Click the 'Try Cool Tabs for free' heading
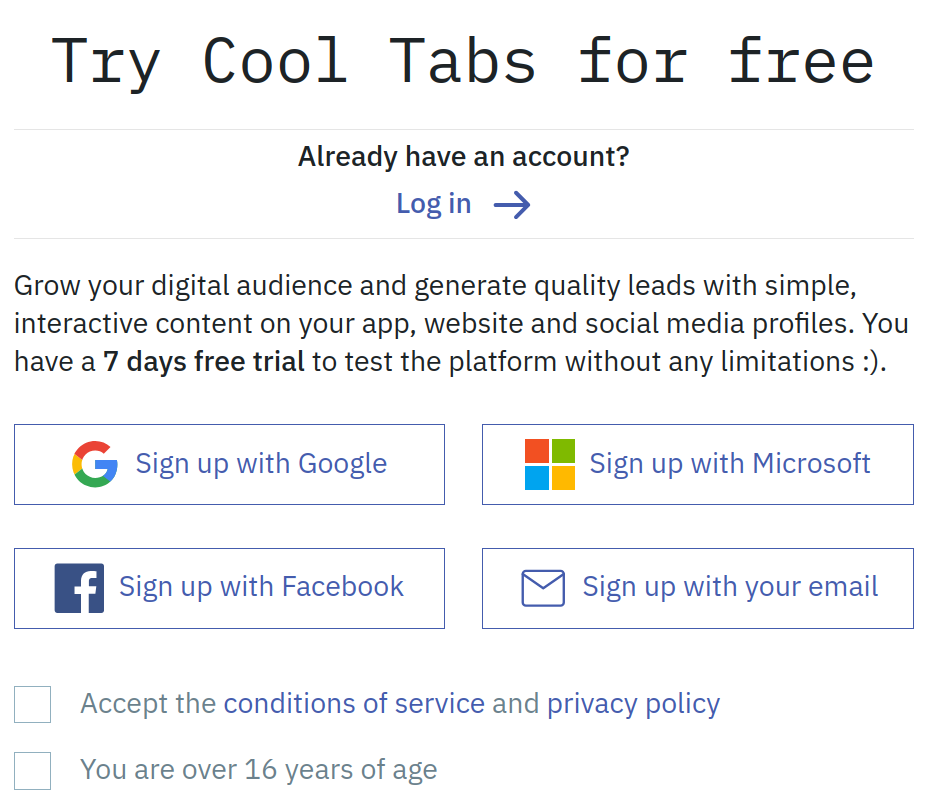This screenshot has width=935, height=793. [x=463, y=60]
